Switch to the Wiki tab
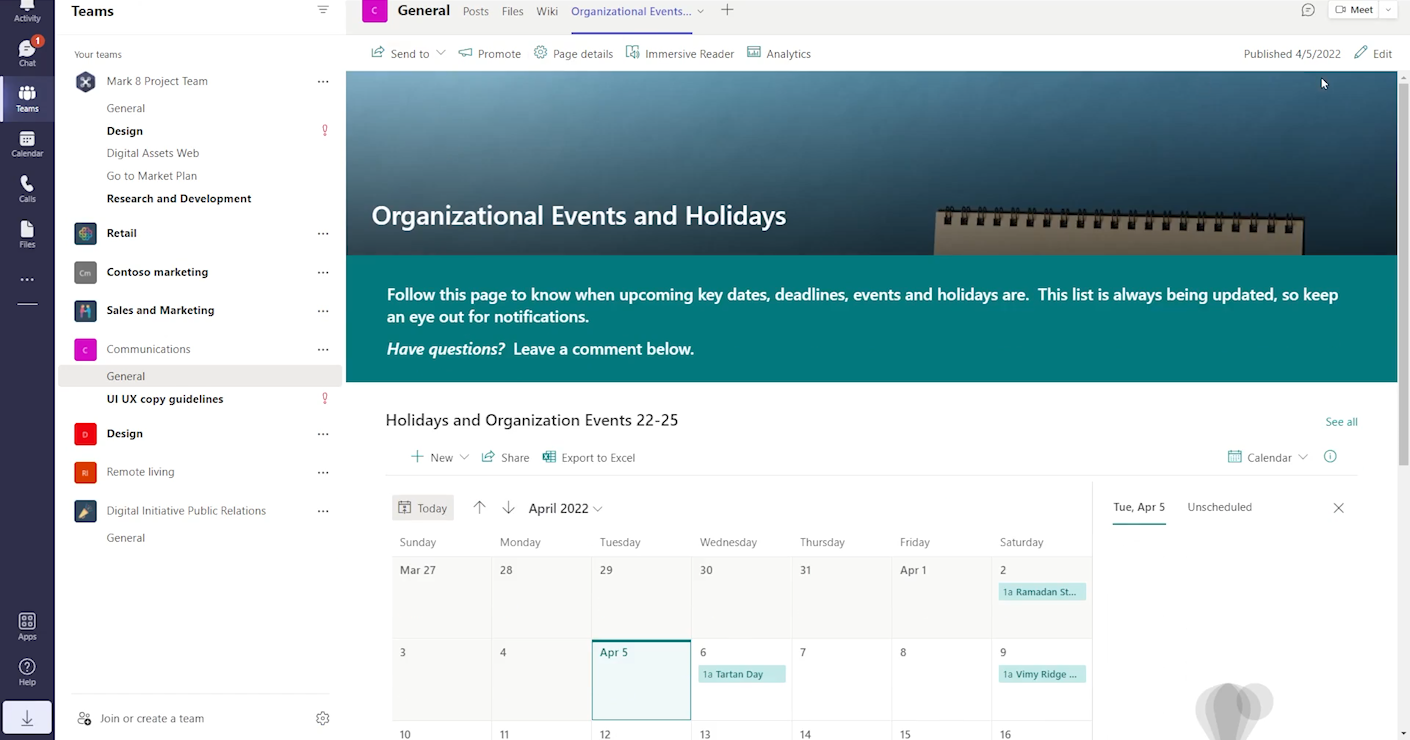Screen dimensions: 1410x740 click(547, 11)
